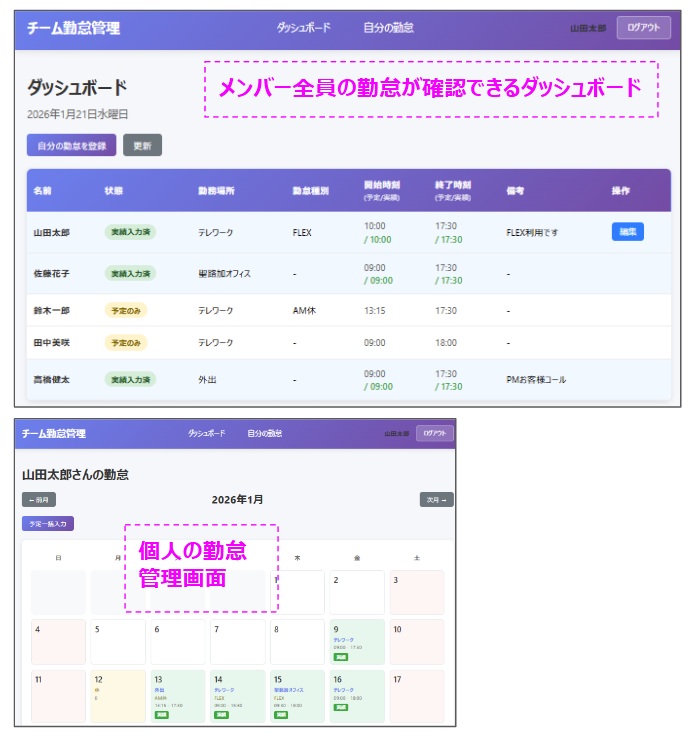Click the purple 予定一括入力 button
The width and height of the screenshot is (696, 735).
[48, 523]
